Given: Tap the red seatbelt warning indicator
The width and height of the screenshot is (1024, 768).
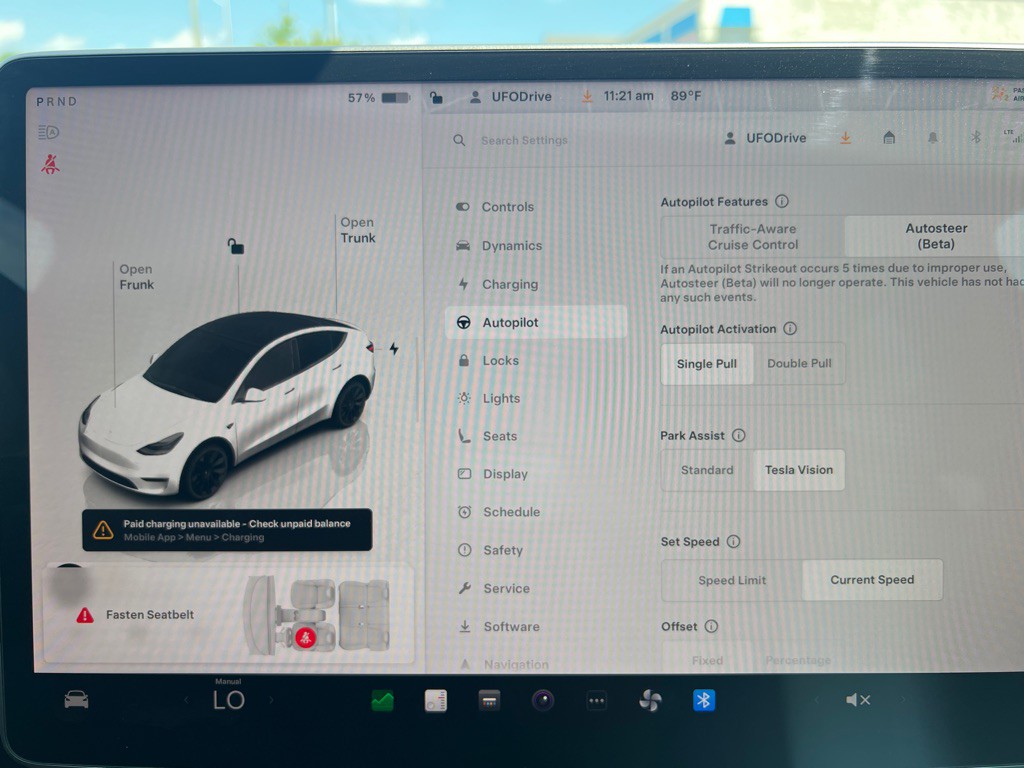Looking at the screenshot, I should (50, 164).
